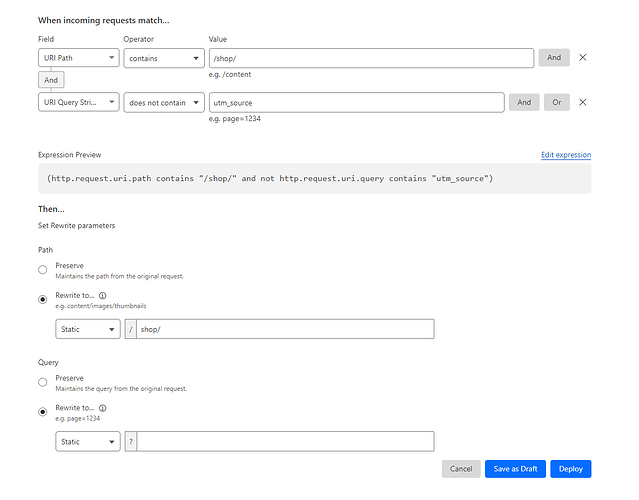Click info icon next to Query Rewrite to
Image resolution: width=639 pixels, height=500 pixels.
(x=103, y=408)
